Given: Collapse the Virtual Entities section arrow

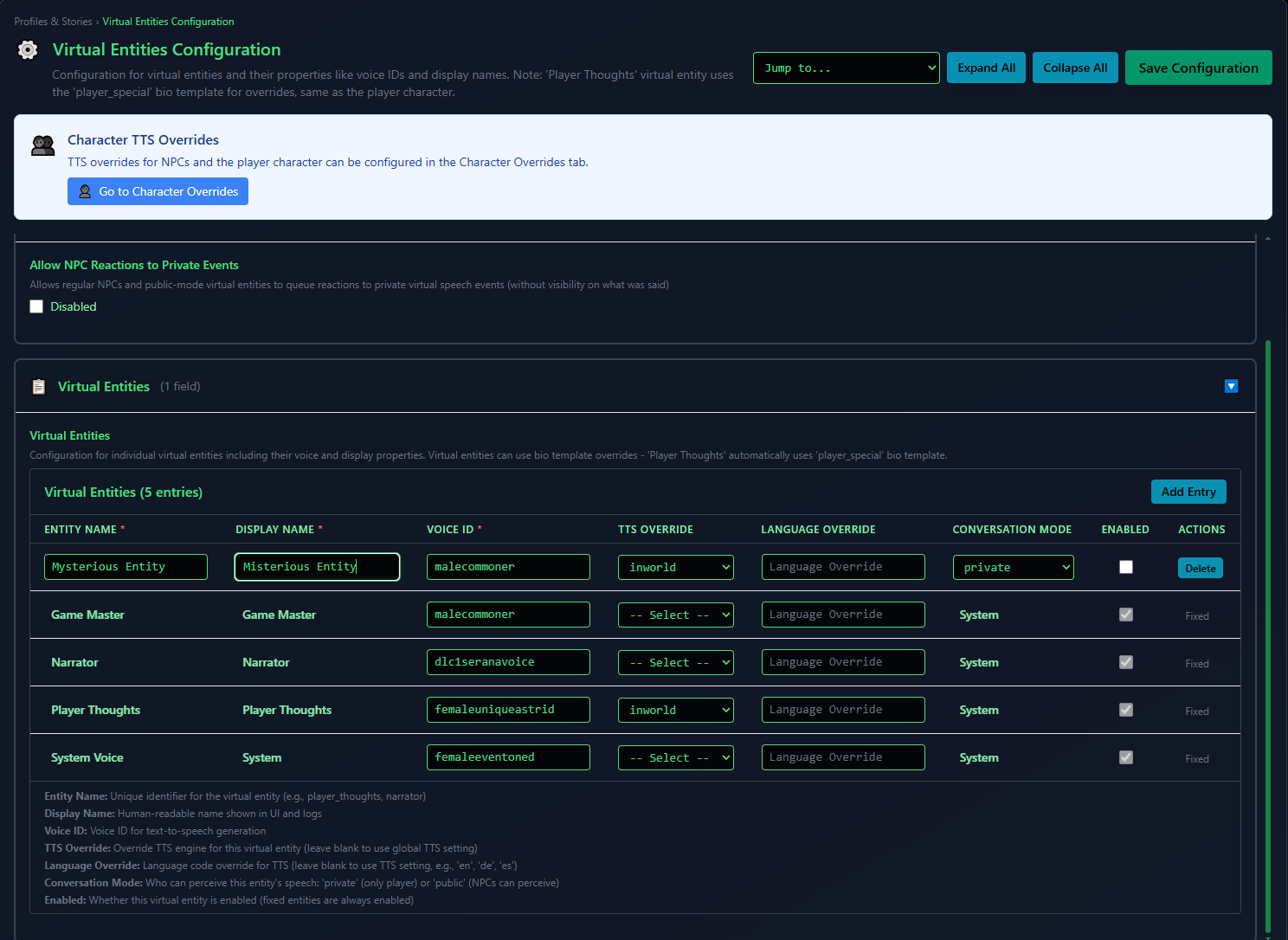Looking at the screenshot, I should (1231, 386).
